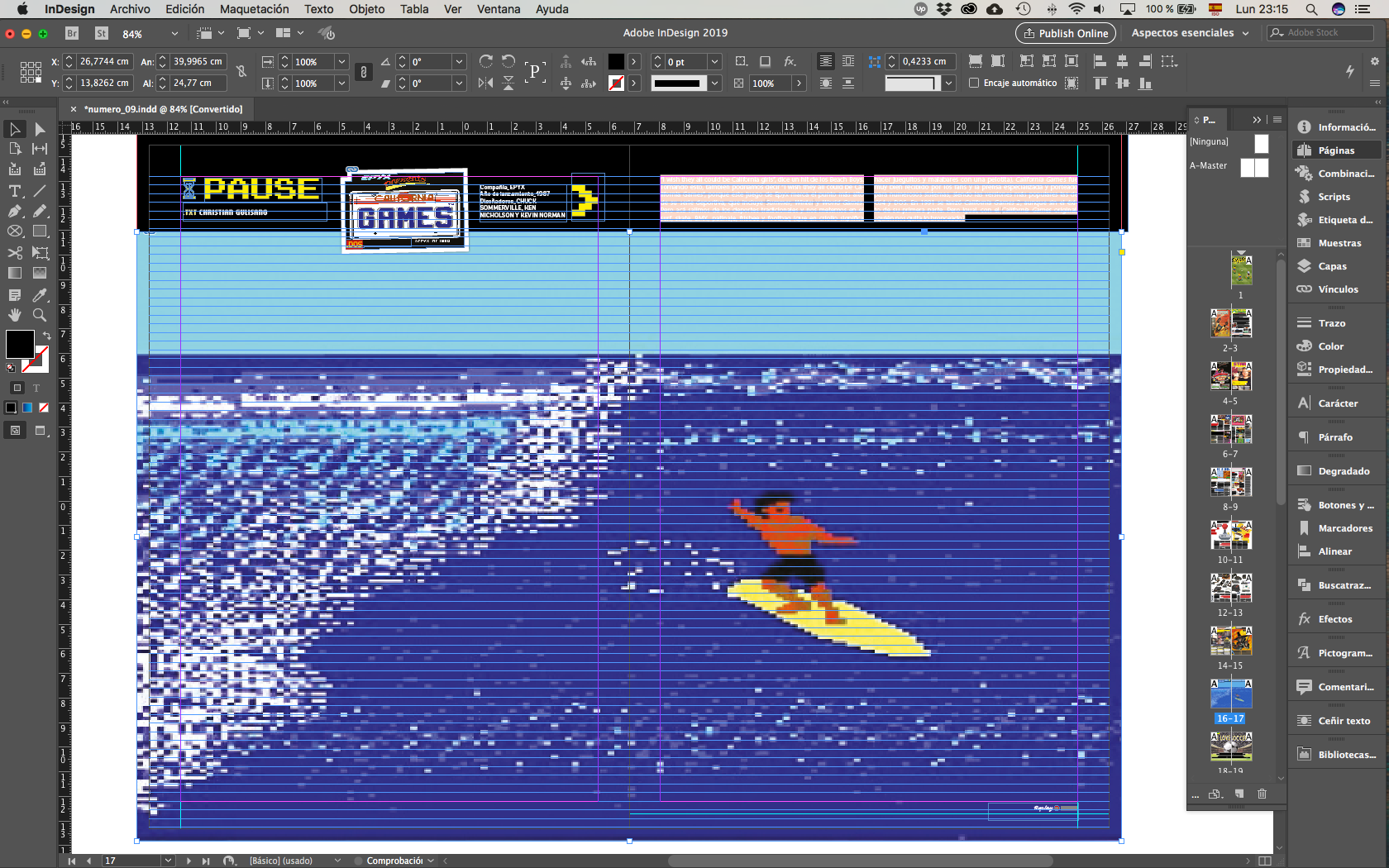This screenshot has height=868, width=1389.
Task: Open rotation angle dropdown
Action: (459, 61)
